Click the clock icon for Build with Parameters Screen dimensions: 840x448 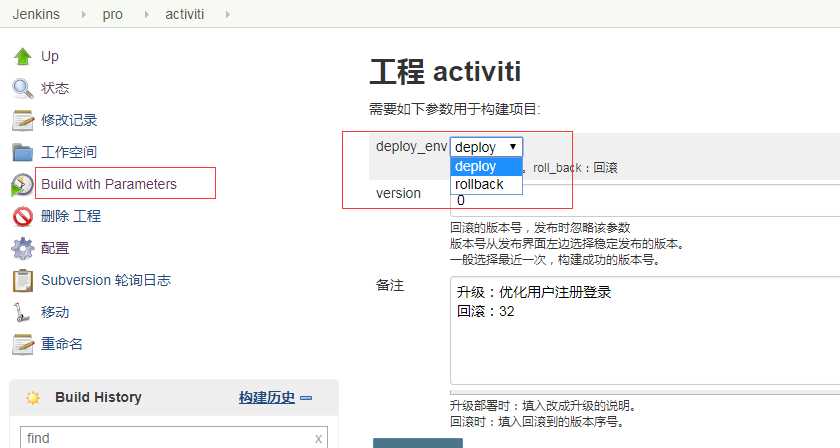tap(22, 185)
